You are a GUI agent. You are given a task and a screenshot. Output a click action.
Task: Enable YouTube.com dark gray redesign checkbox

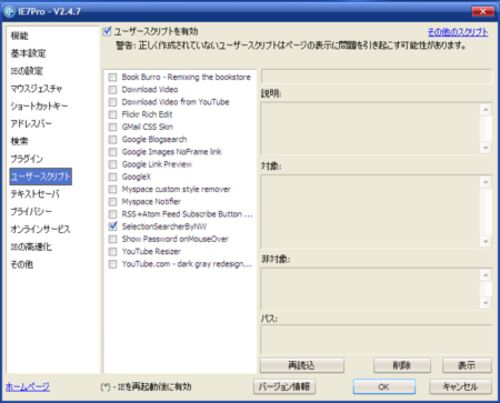point(113,264)
